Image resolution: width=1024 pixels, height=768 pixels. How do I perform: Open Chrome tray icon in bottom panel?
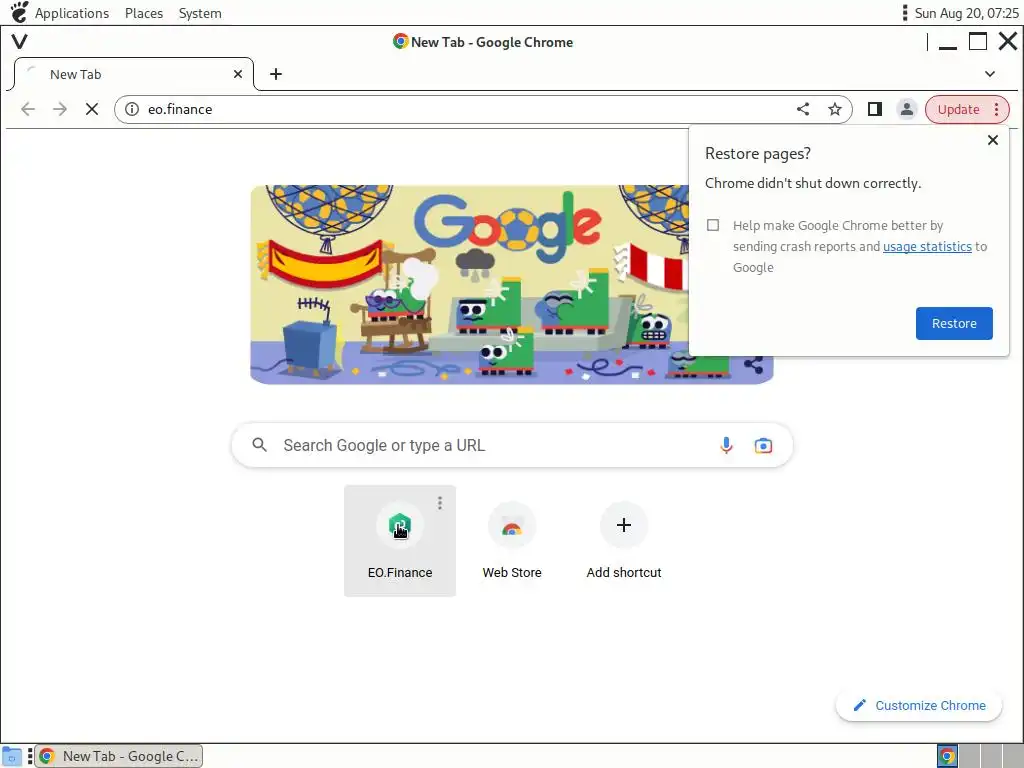947,756
